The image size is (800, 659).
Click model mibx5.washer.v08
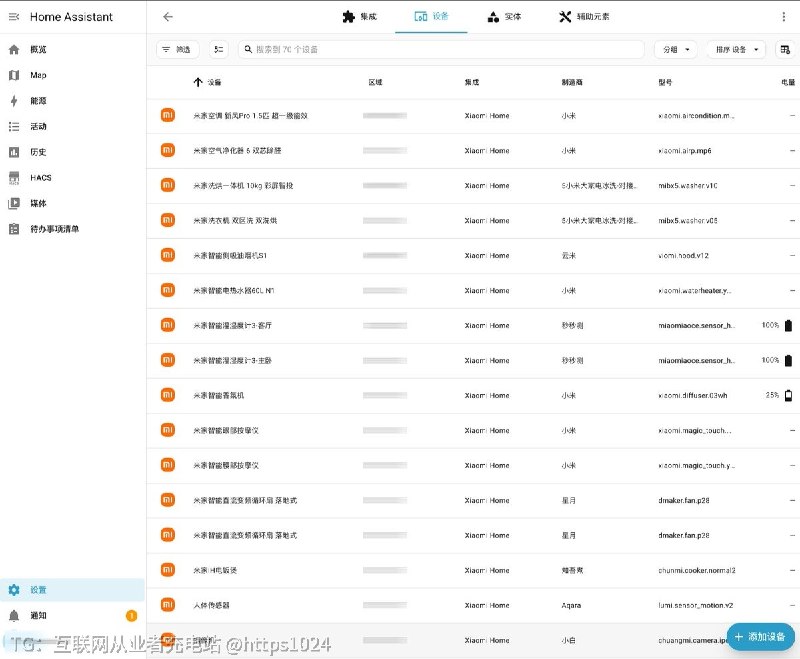(688, 220)
